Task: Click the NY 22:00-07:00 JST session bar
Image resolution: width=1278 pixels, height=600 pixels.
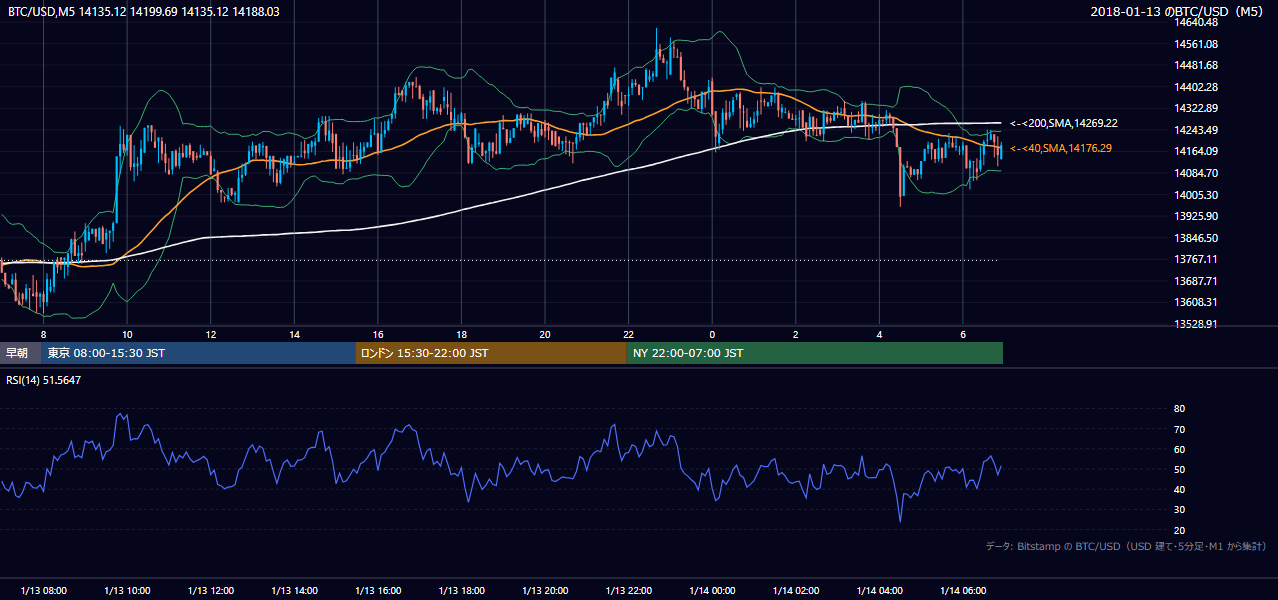Action: pos(815,353)
